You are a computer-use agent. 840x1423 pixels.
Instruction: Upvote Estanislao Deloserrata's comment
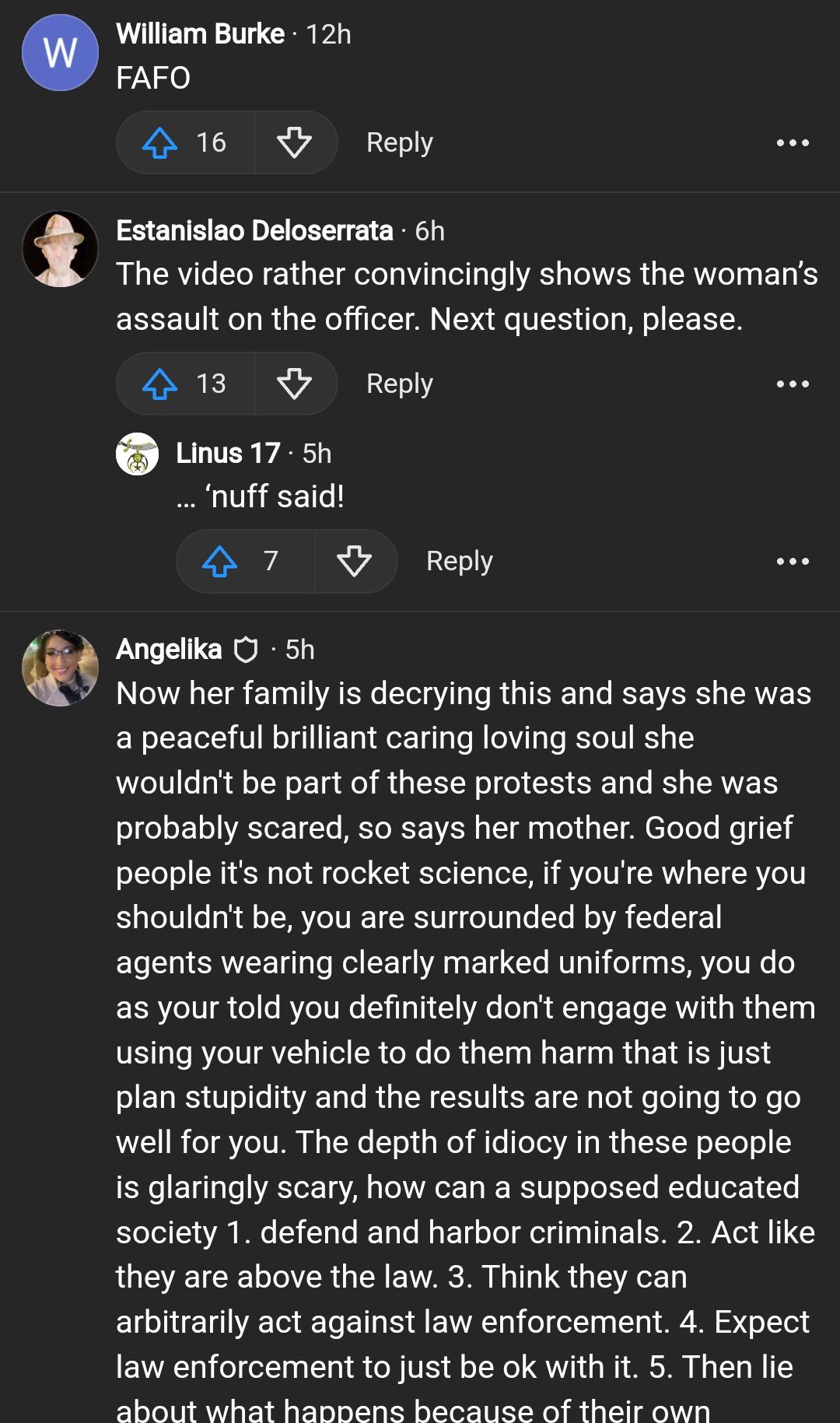160,384
